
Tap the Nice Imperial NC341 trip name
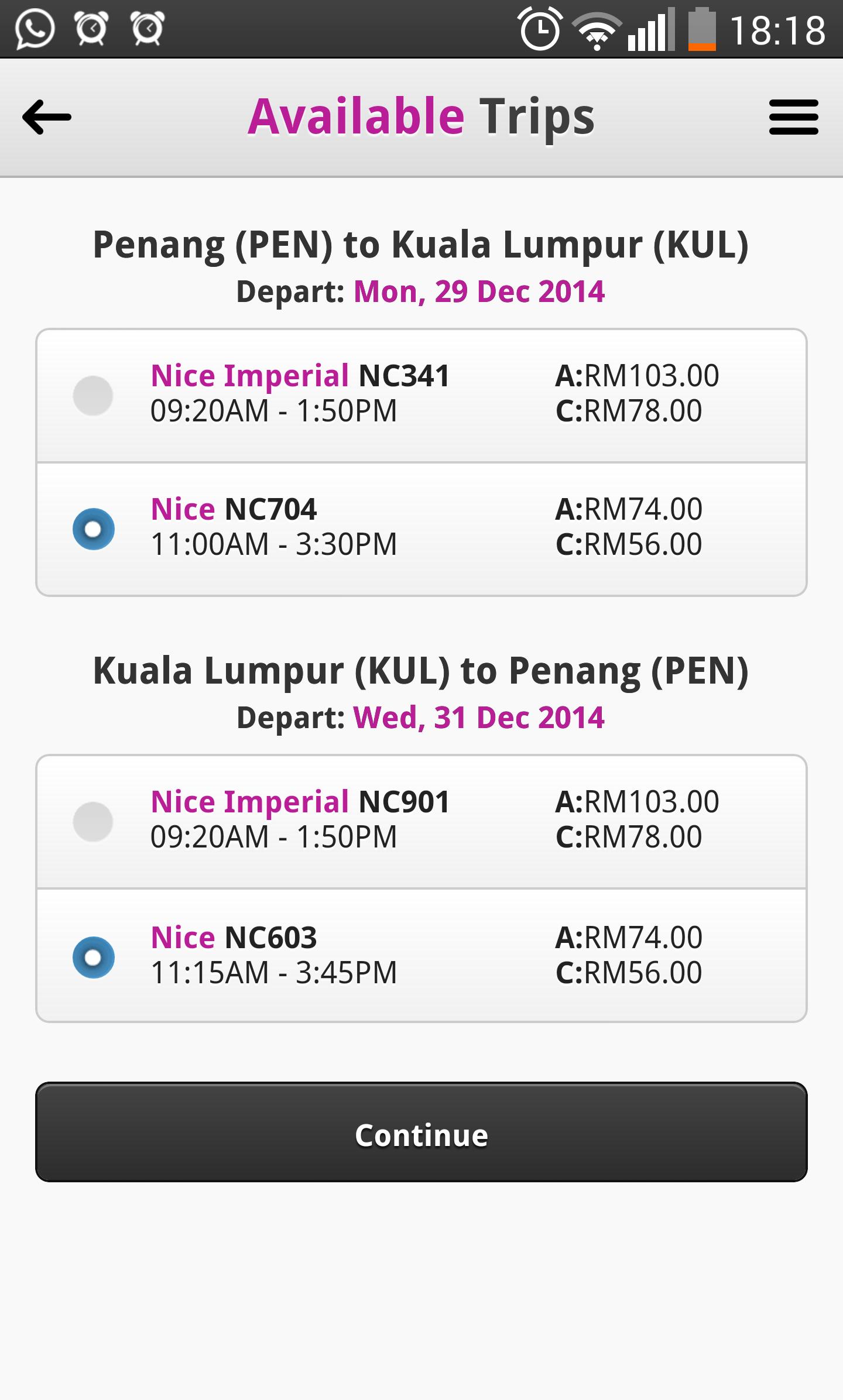click(x=300, y=376)
